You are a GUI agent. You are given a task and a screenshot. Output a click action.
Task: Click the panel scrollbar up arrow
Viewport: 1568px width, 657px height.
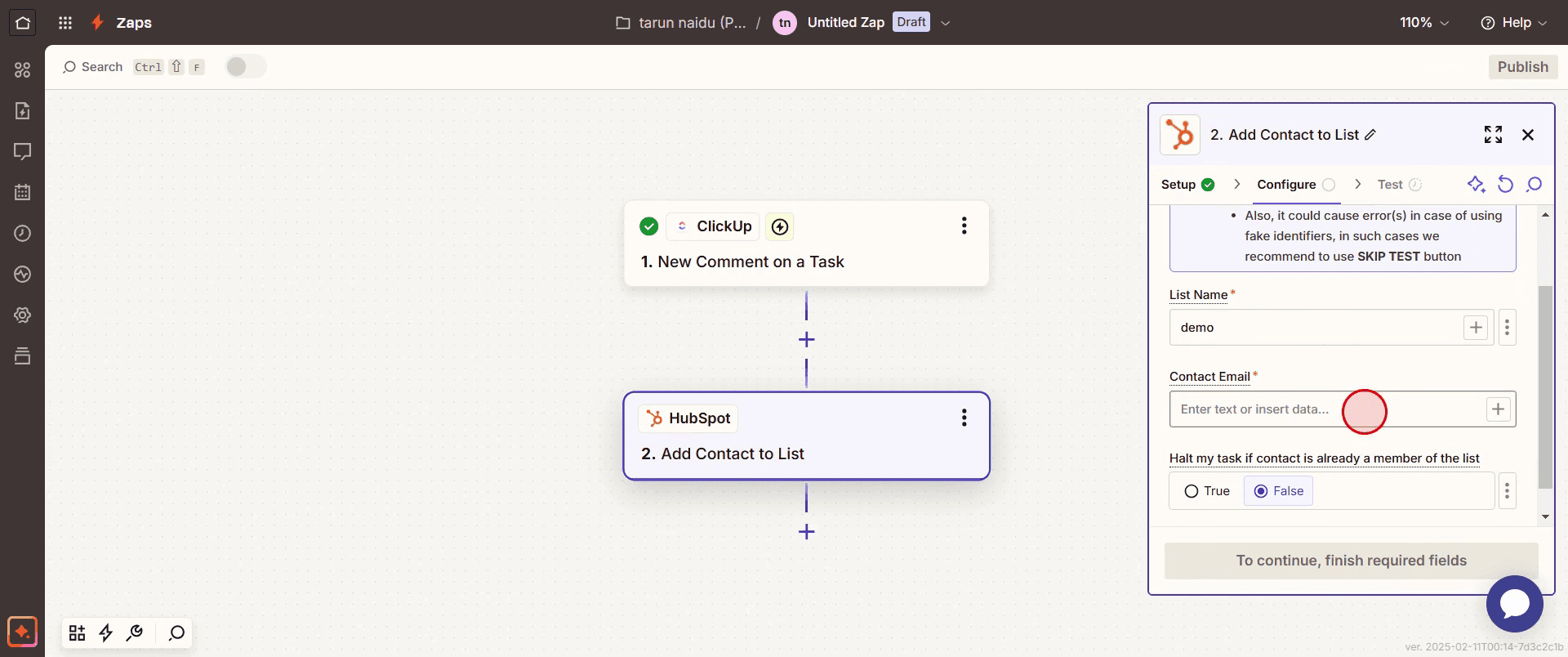[1545, 215]
